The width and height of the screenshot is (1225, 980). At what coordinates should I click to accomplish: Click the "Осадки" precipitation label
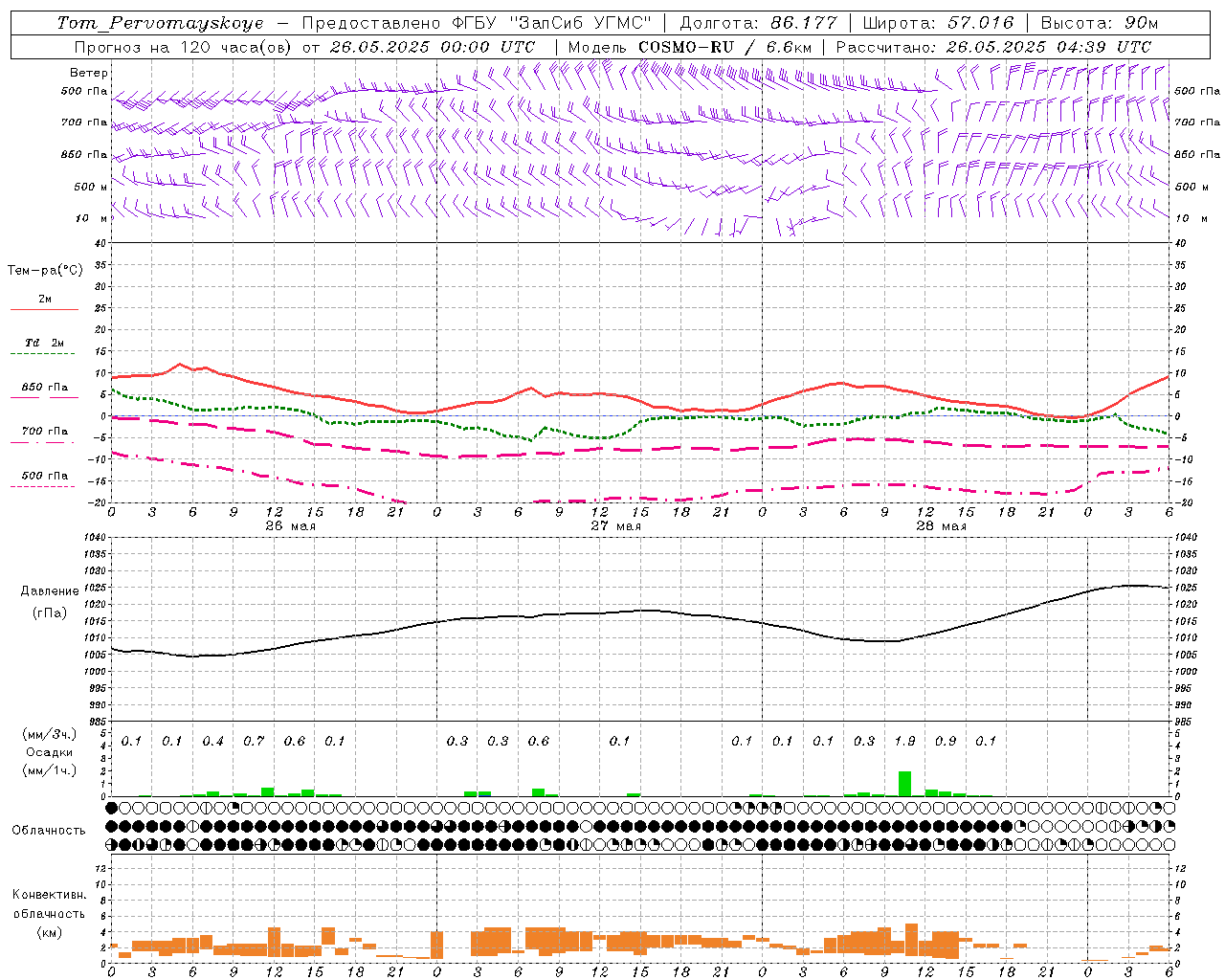[49, 753]
